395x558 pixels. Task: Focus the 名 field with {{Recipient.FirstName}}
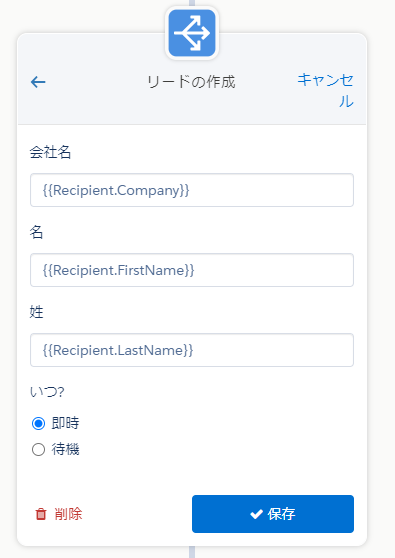tap(192, 270)
